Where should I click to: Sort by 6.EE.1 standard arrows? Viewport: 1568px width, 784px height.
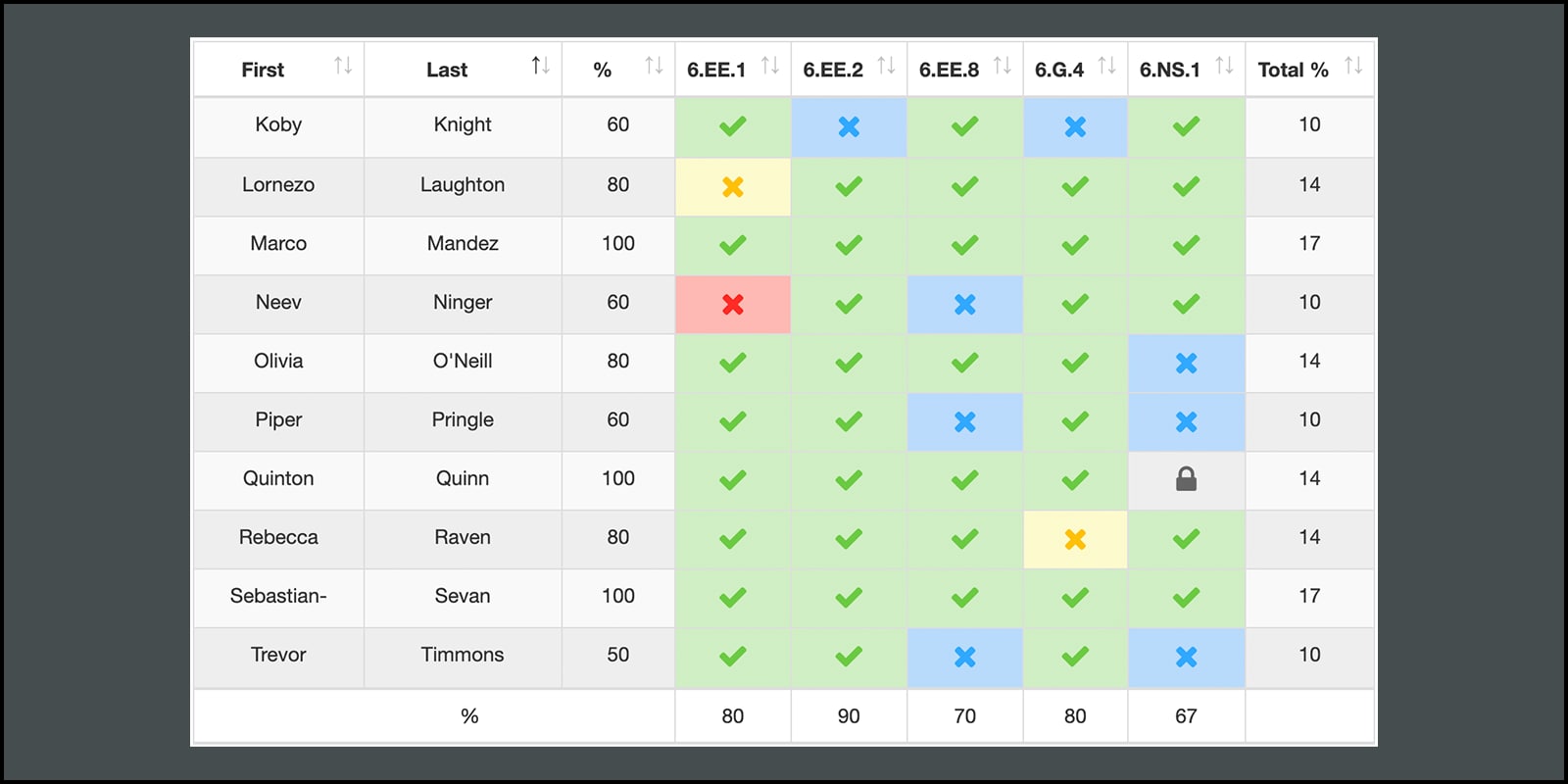pyautogui.click(x=770, y=66)
